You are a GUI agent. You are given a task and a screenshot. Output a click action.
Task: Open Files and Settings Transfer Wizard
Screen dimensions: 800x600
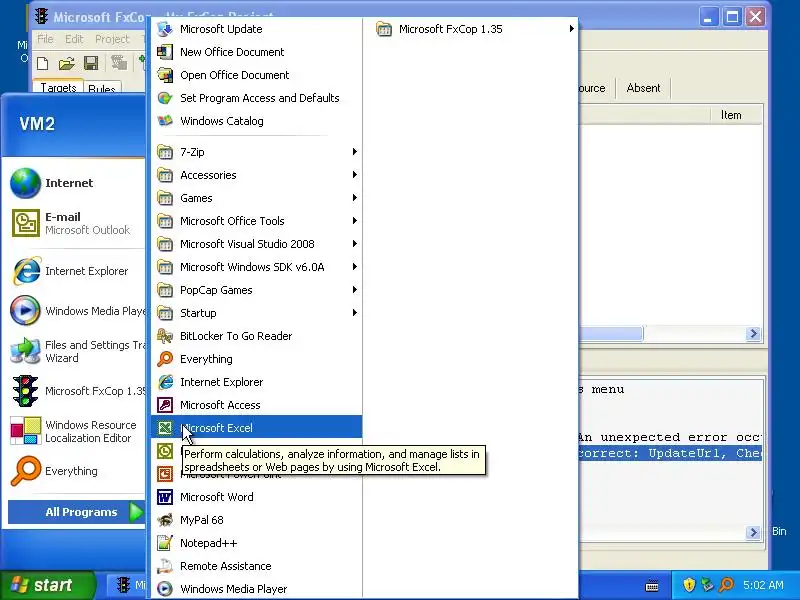76,351
